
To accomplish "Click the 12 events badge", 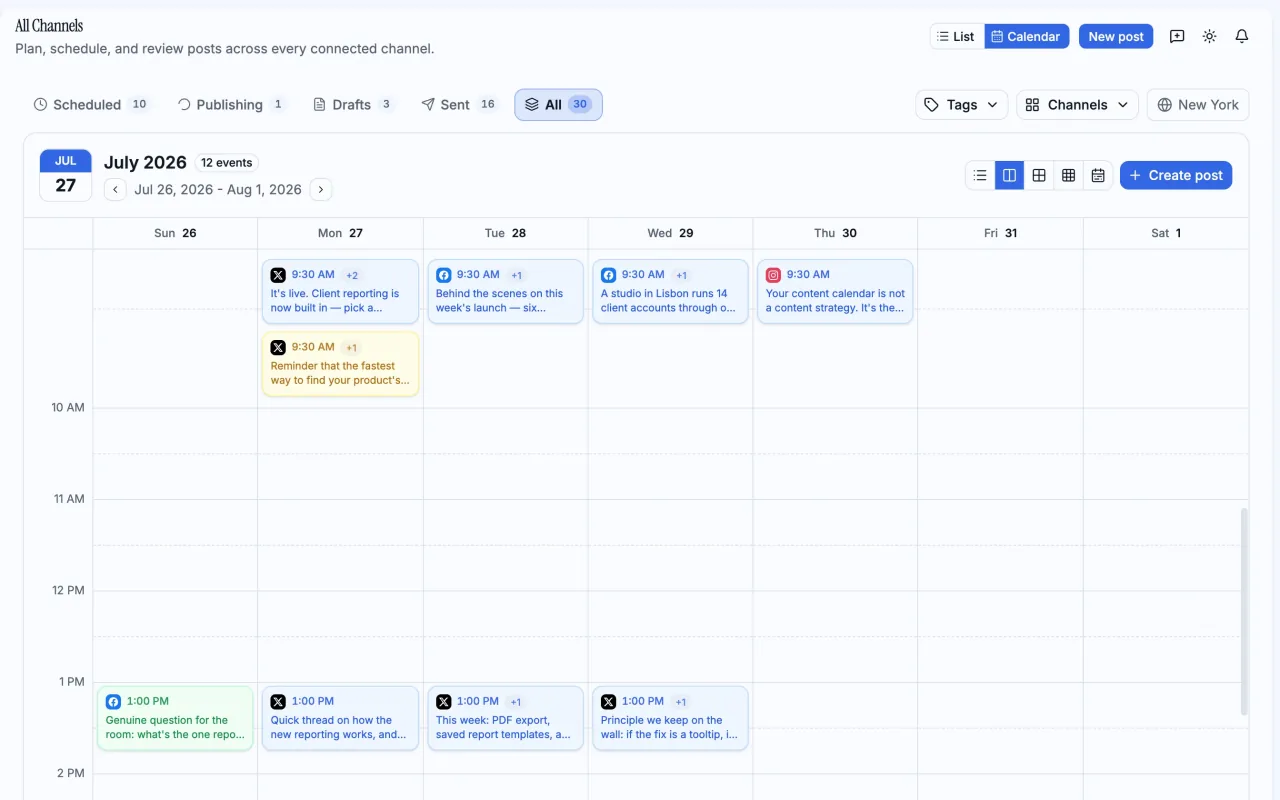I will [x=226, y=163].
